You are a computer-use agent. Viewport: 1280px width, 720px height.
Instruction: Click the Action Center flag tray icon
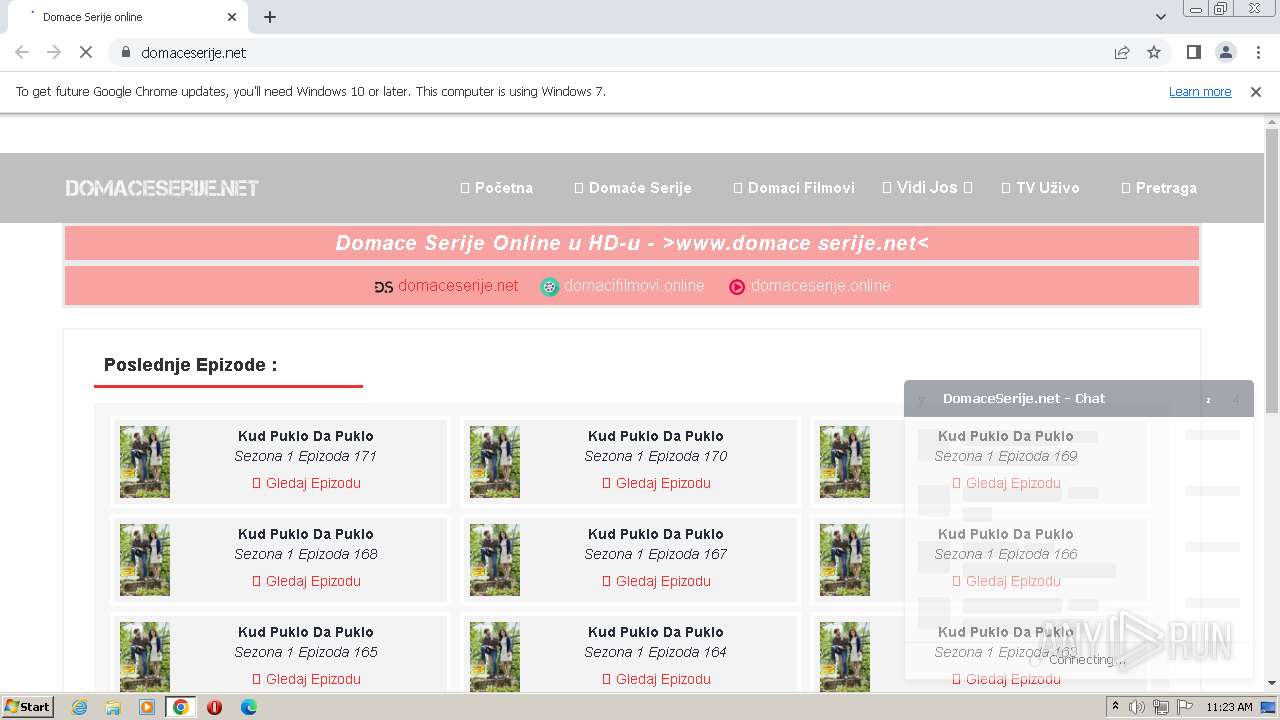tap(1185, 707)
